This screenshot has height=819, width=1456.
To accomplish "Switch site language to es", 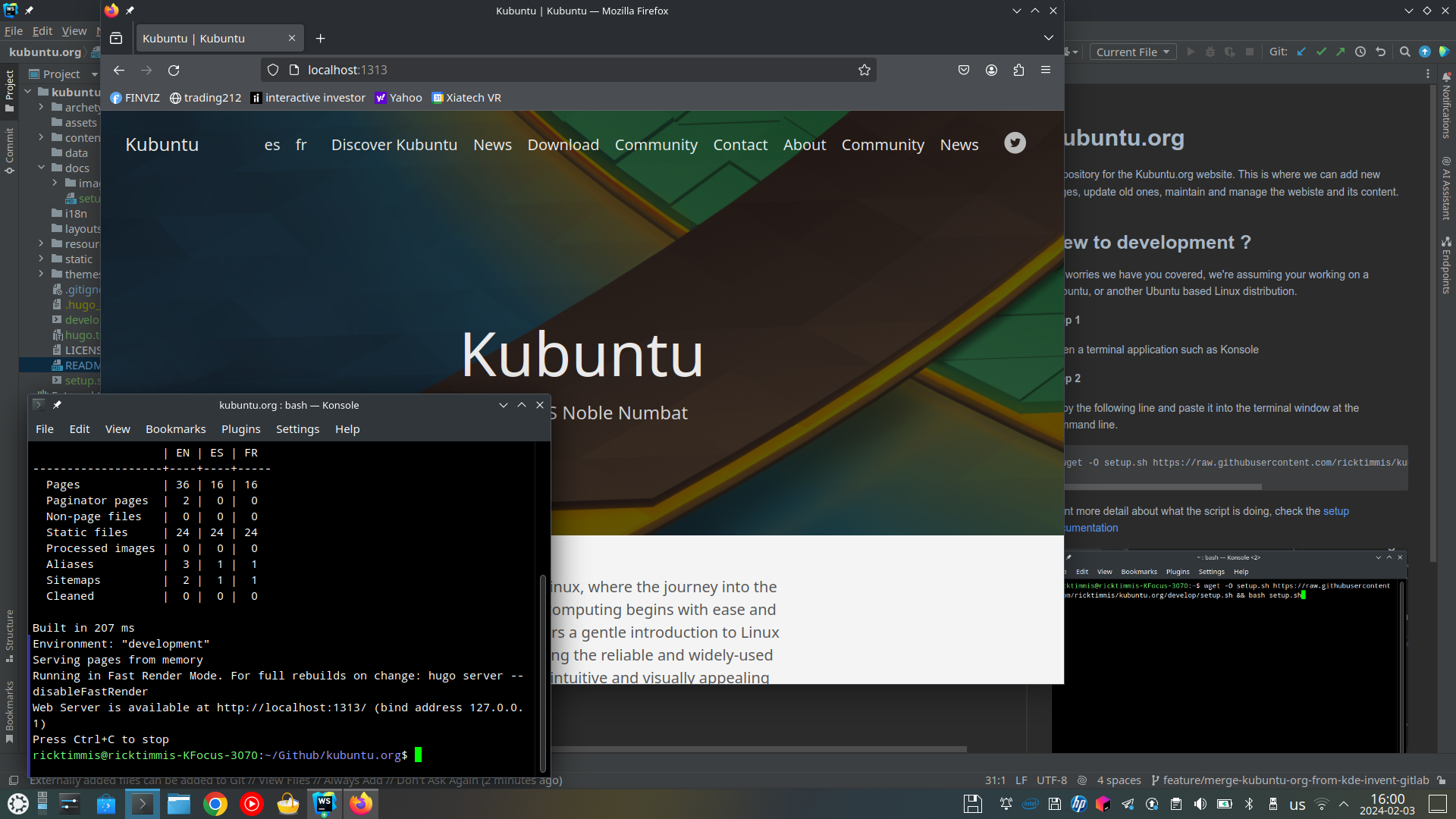I will tap(272, 145).
